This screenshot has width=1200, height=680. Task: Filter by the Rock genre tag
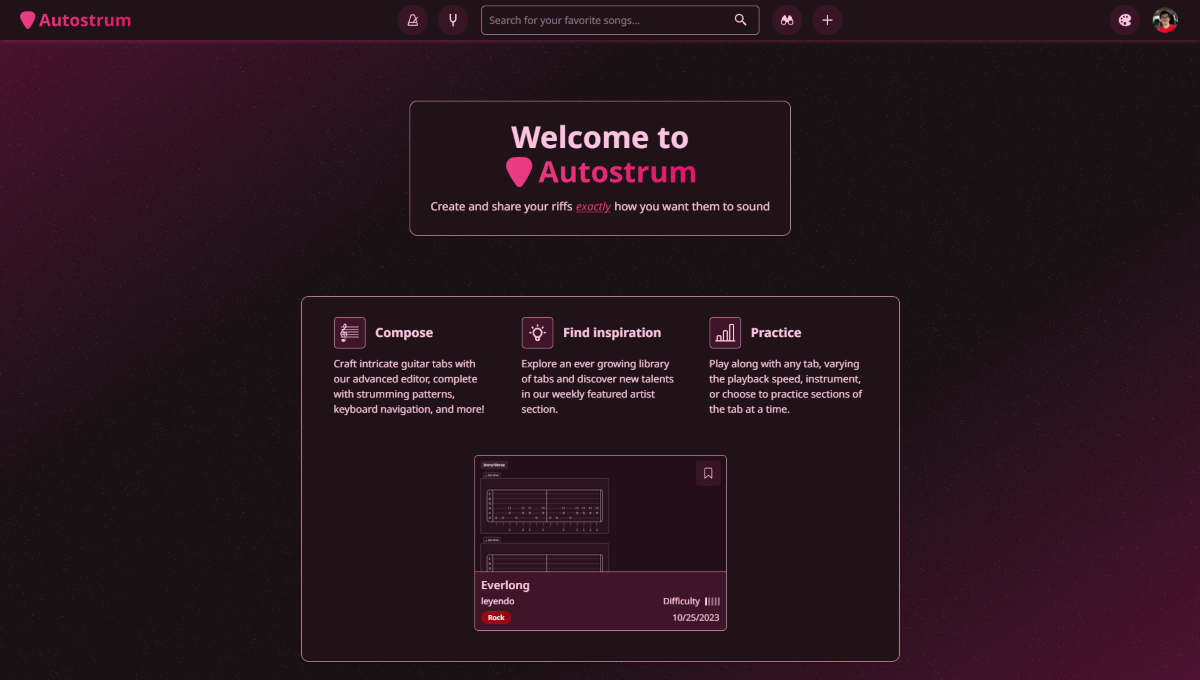pyautogui.click(x=496, y=618)
